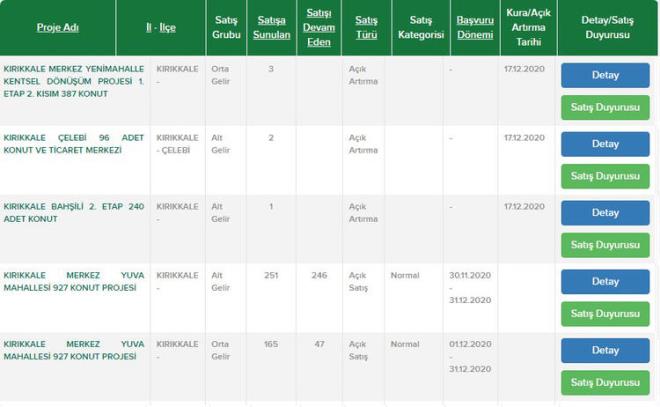This screenshot has width=660, height=407.
Task: Sort by the İl - İlçe header
Action: coord(160,27)
